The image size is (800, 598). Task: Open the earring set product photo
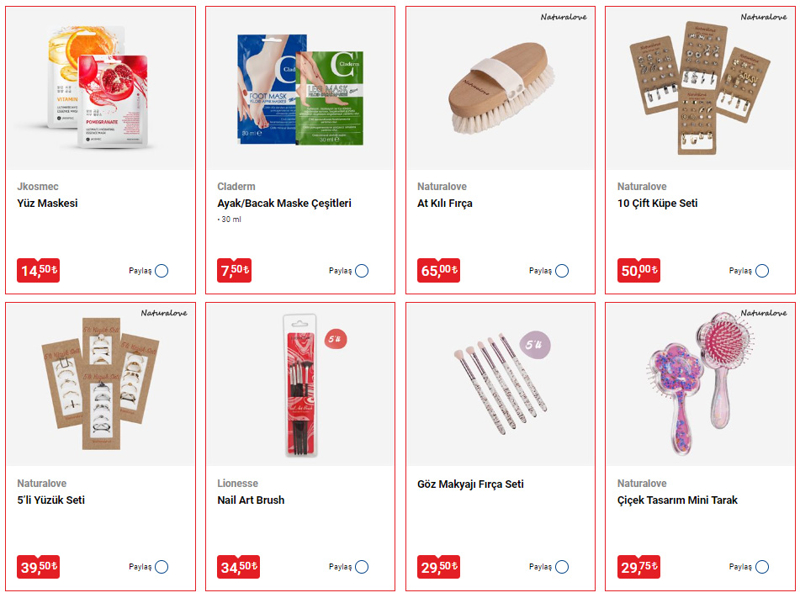700,88
